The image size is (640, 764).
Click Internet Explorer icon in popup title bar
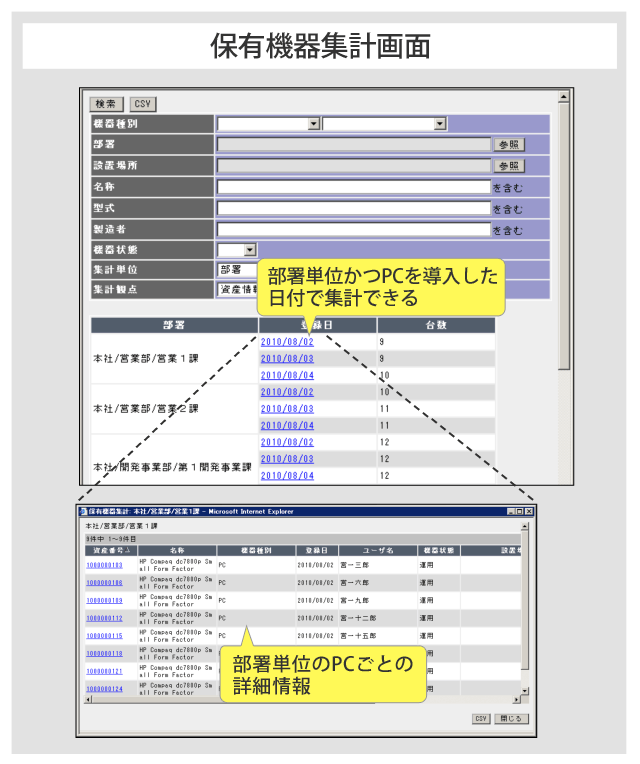pyautogui.click(x=83, y=512)
